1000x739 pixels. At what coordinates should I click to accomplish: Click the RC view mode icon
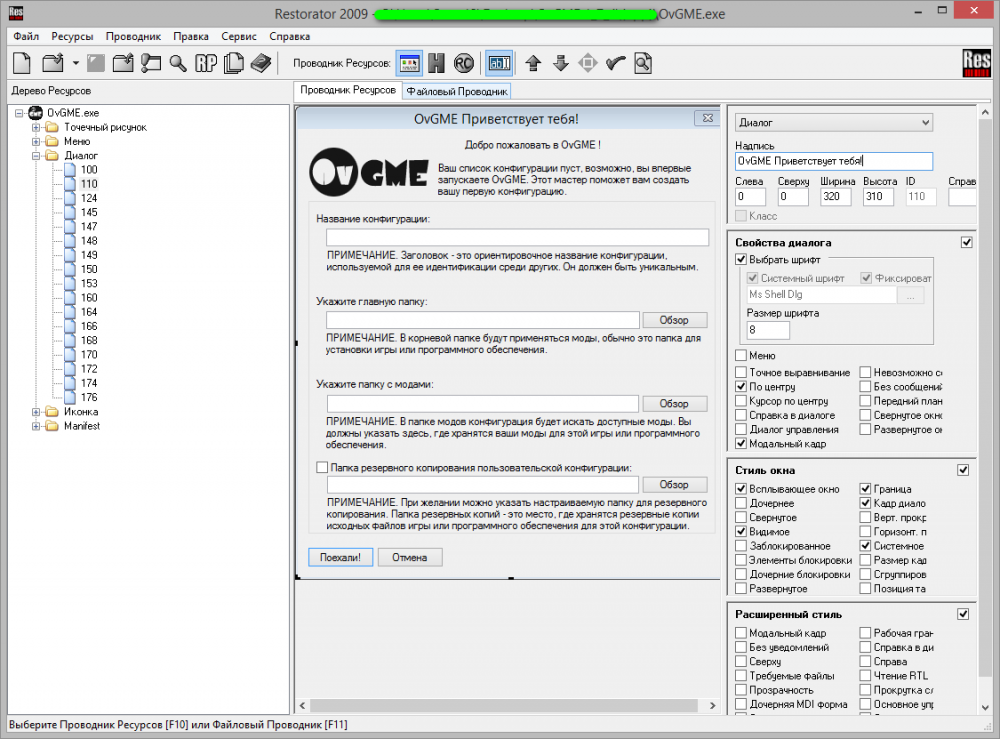pyautogui.click(x=464, y=64)
